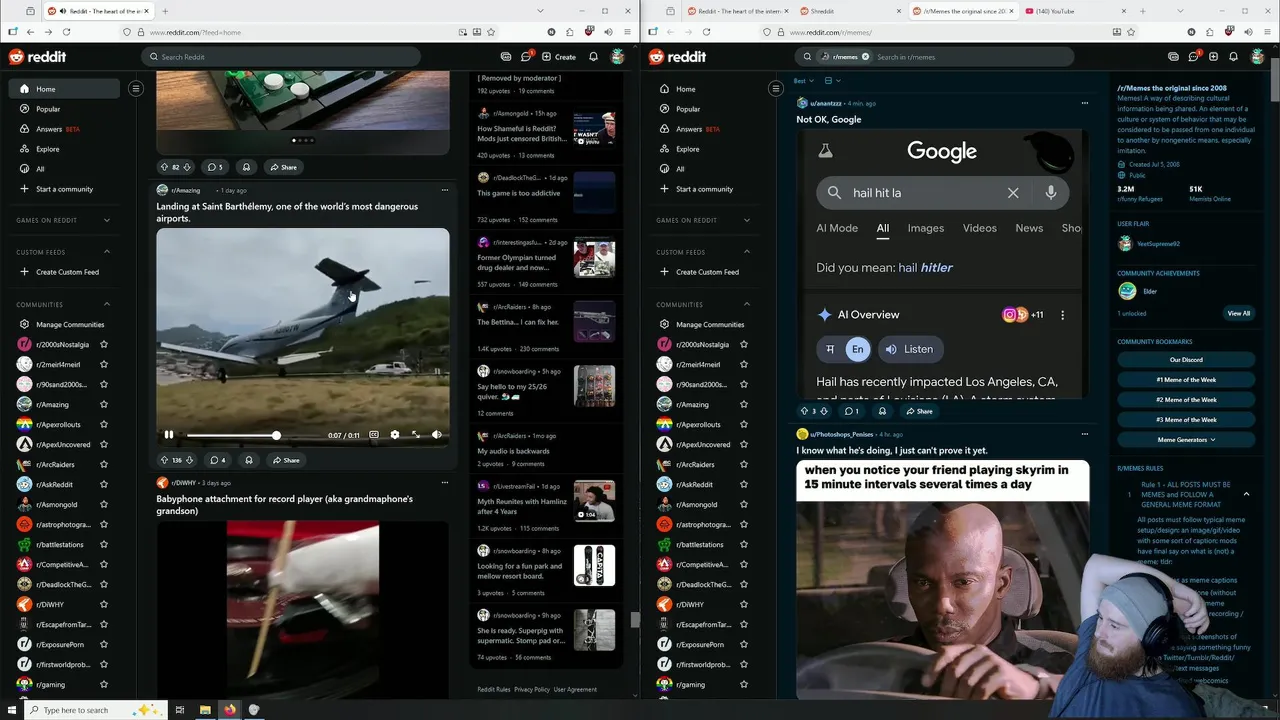Downvote the Saint Barthélemy landing post
The width and height of the screenshot is (1280, 720).
click(x=188, y=460)
